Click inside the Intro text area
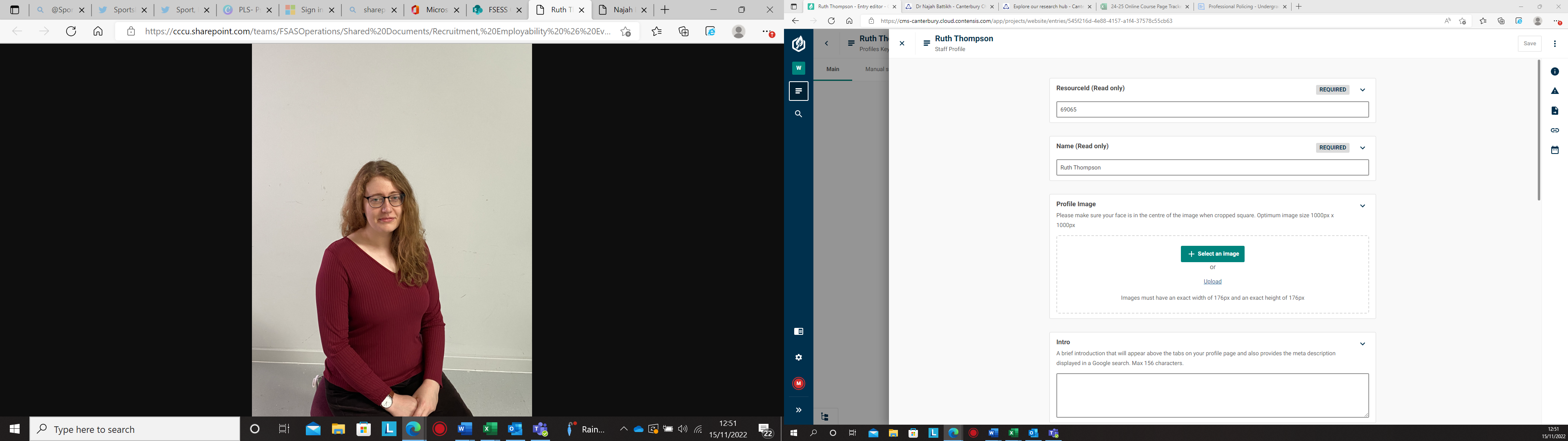This screenshot has width=1568, height=441. click(x=1212, y=395)
